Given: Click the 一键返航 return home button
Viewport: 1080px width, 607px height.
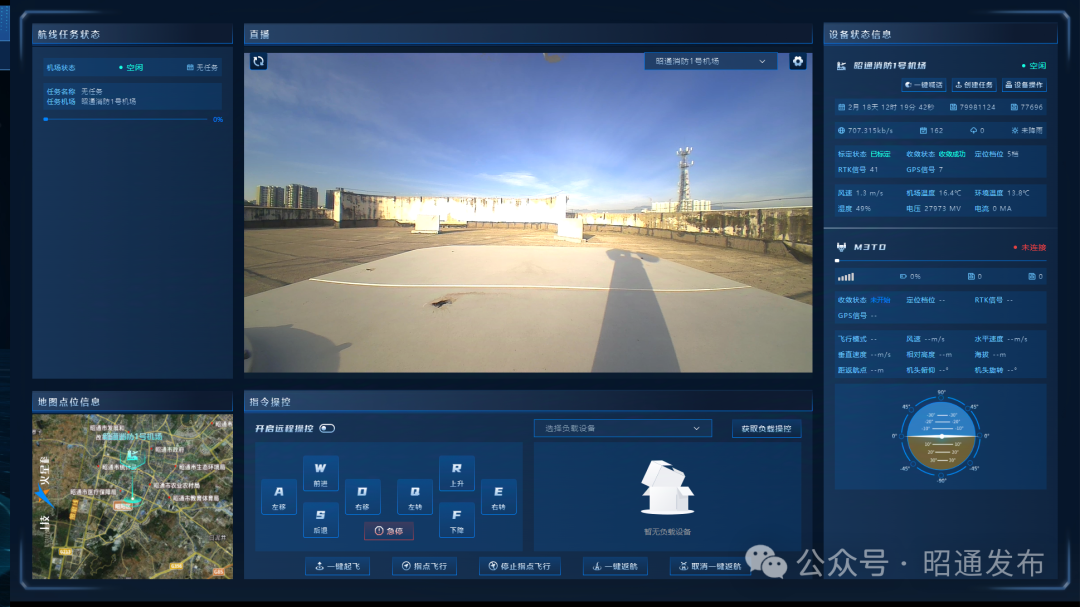Looking at the screenshot, I should tap(615, 566).
